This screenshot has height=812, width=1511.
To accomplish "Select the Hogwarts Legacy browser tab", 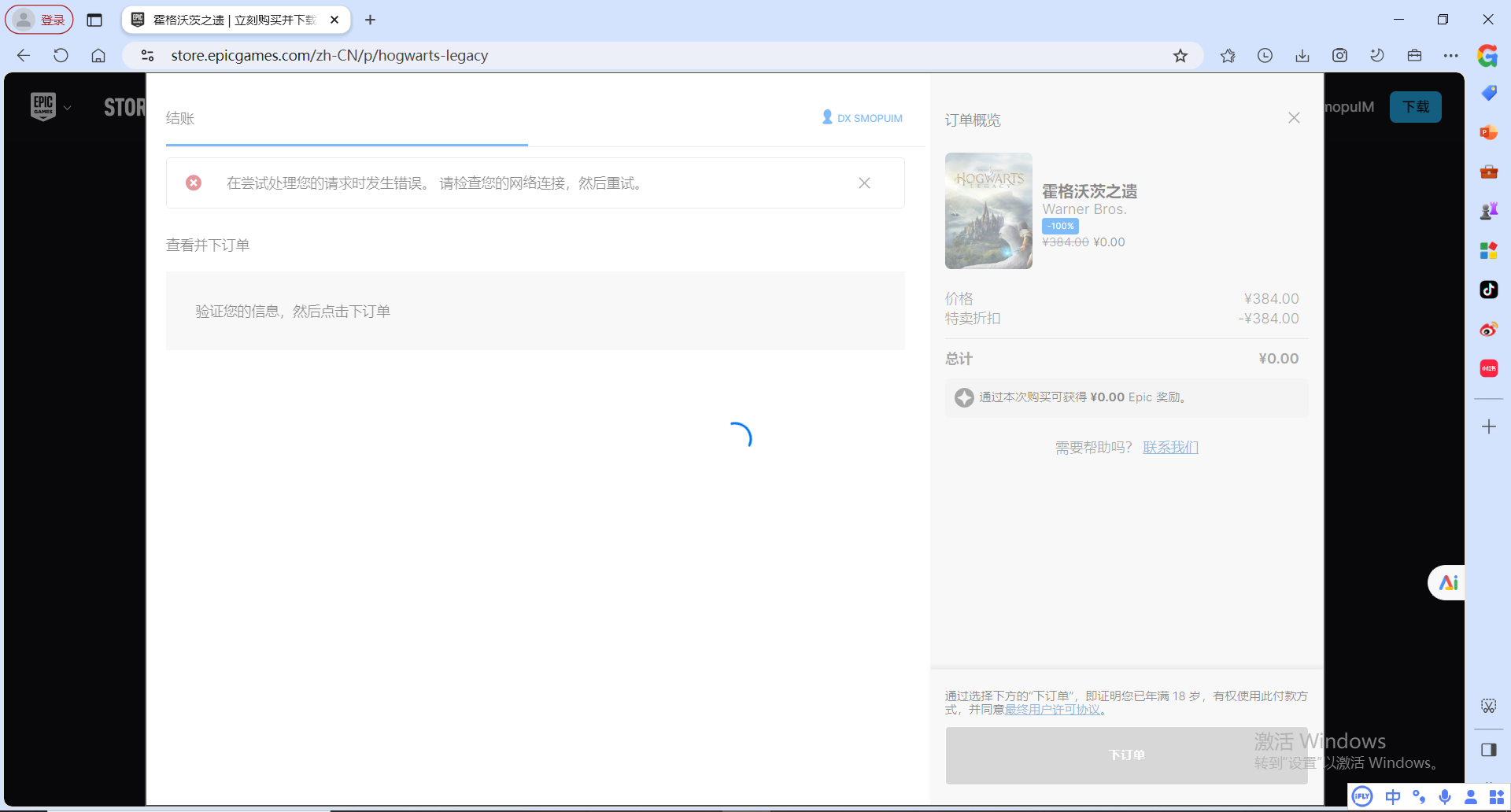I will coord(234,20).
